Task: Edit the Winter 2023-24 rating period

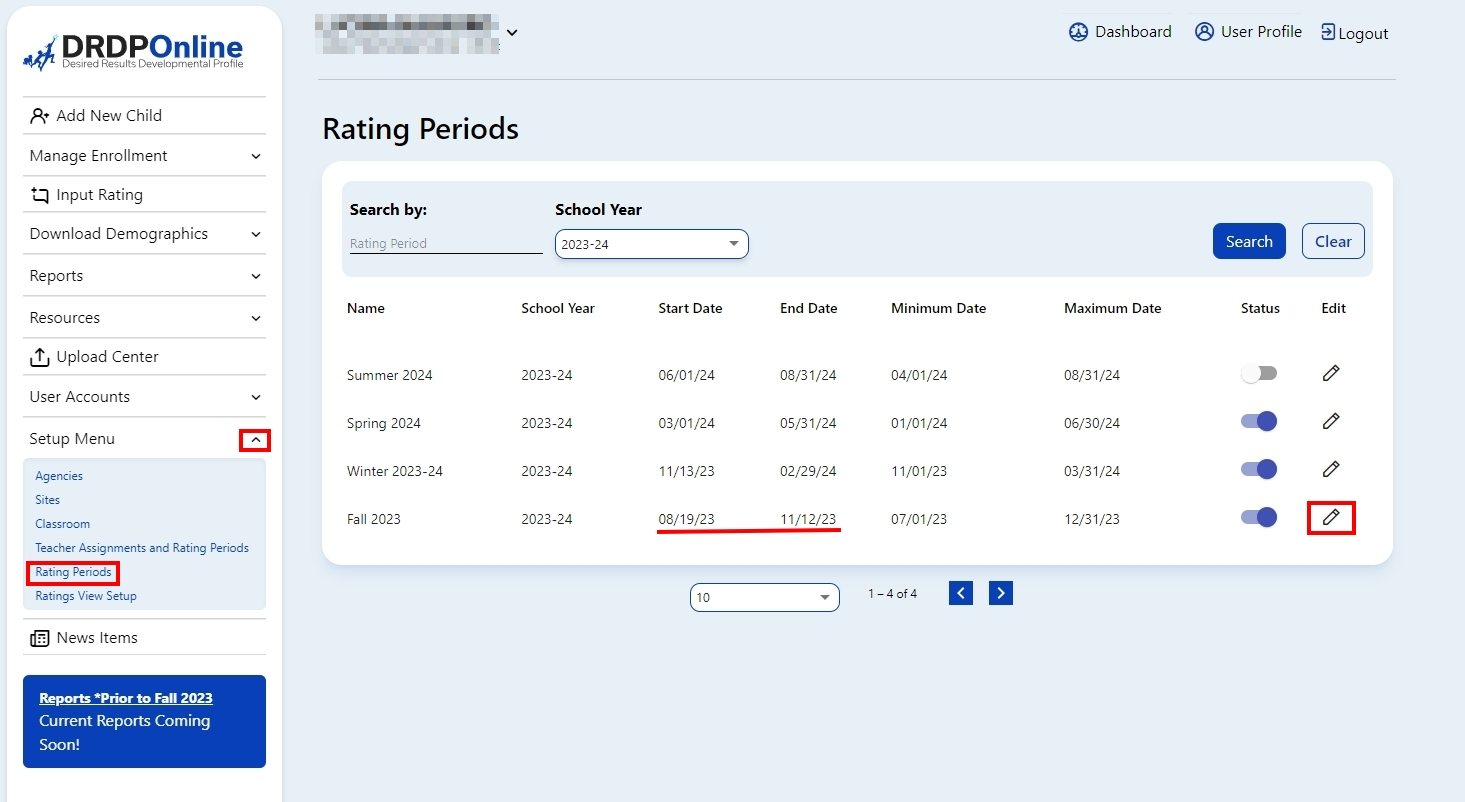Action: [1331, 469]
